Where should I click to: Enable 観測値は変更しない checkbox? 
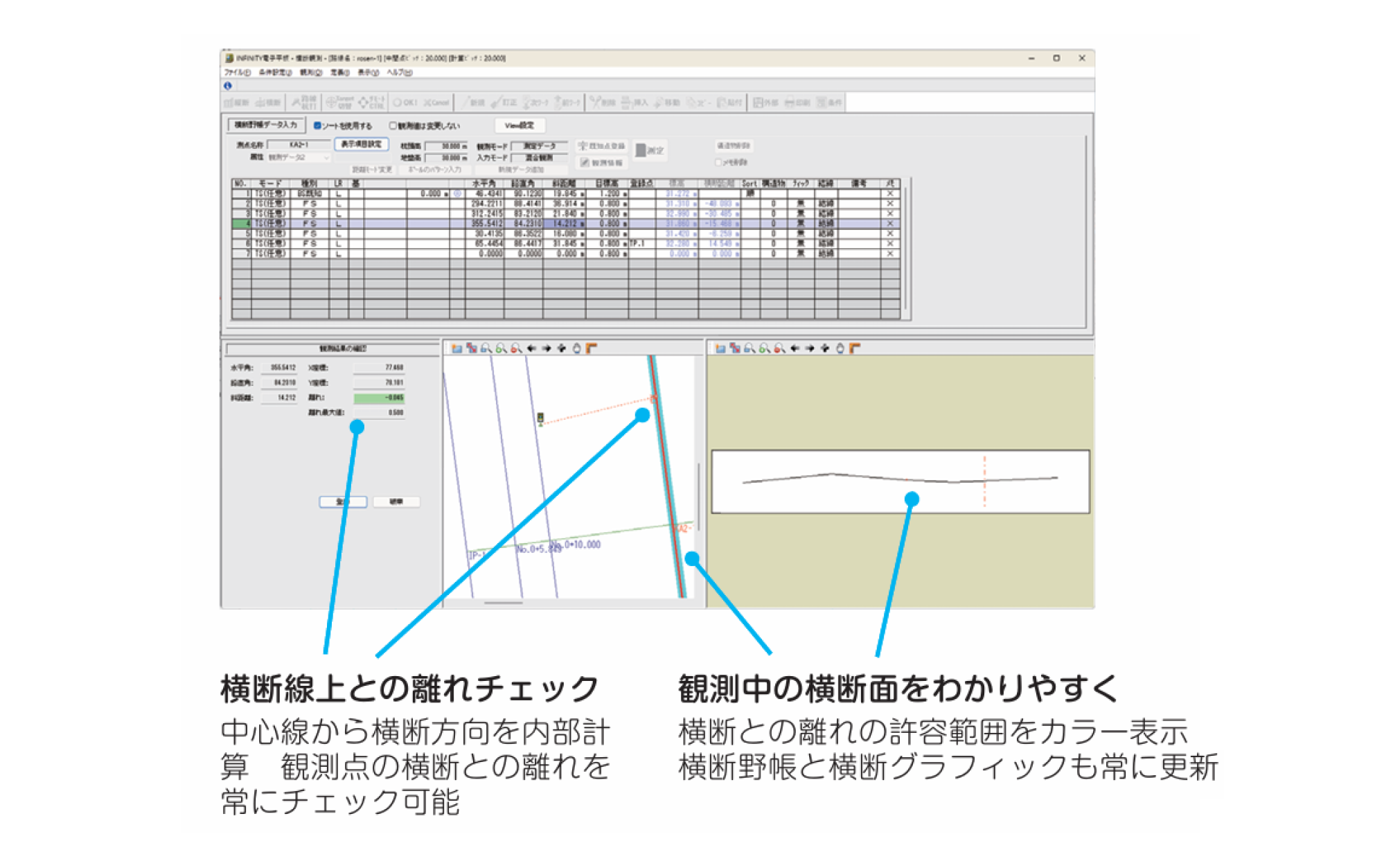(x=393, y=126)
